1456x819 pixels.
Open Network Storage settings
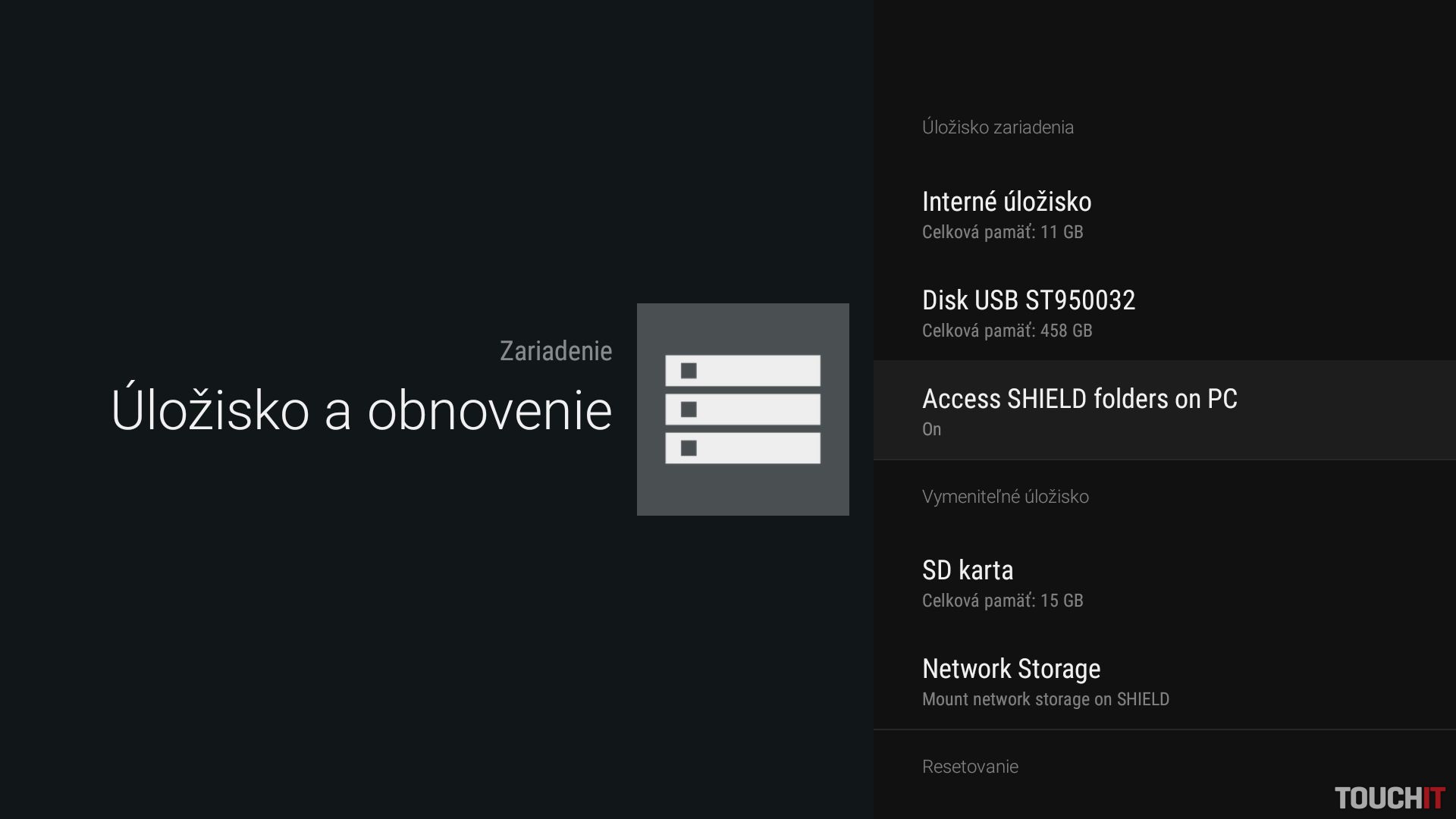point(1011,669)
